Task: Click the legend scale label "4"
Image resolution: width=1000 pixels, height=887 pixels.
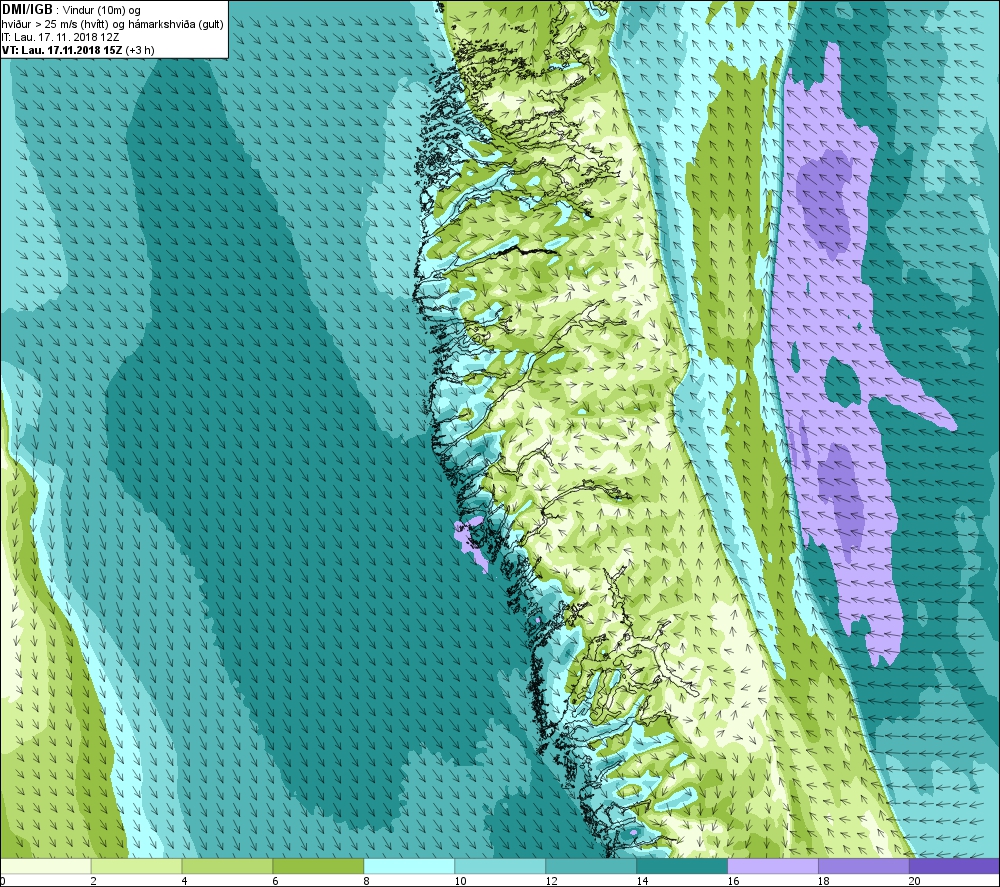Action: [185, 881]
